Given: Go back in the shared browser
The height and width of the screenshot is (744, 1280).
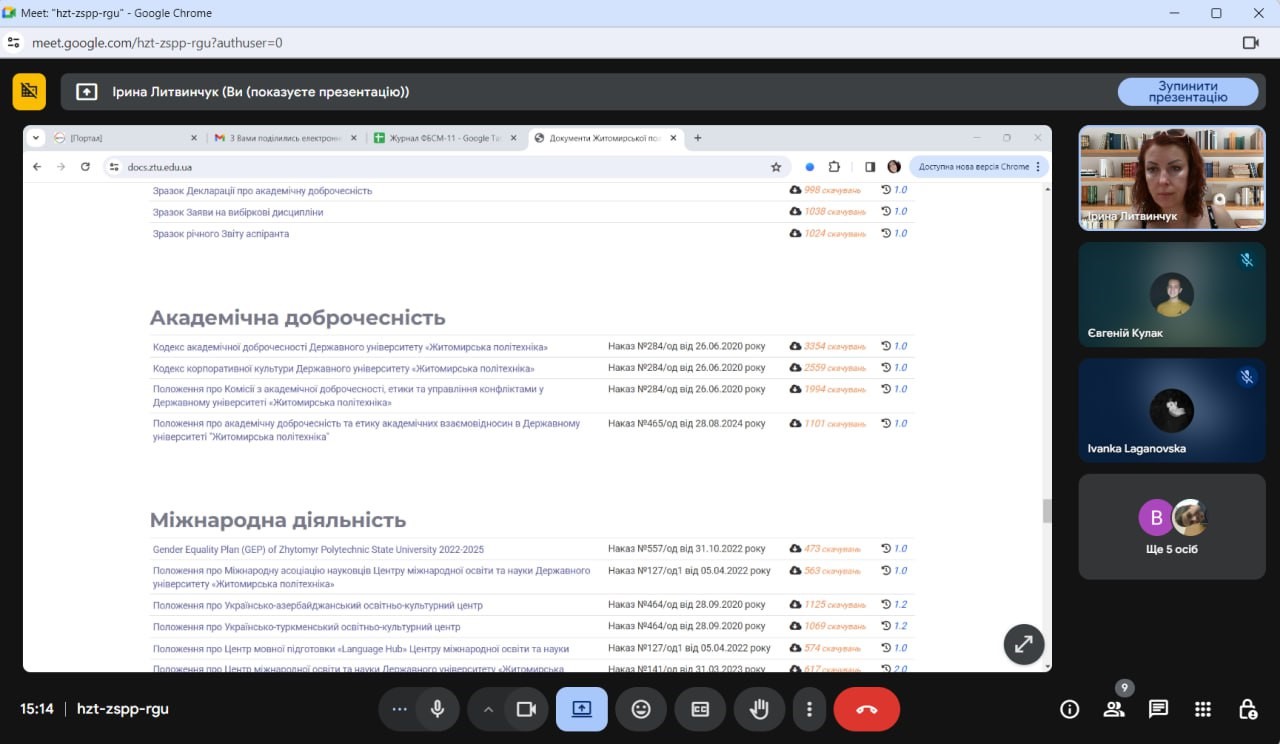Looking at the screenshot, I should pyautogui.click(x=37, y=167).
